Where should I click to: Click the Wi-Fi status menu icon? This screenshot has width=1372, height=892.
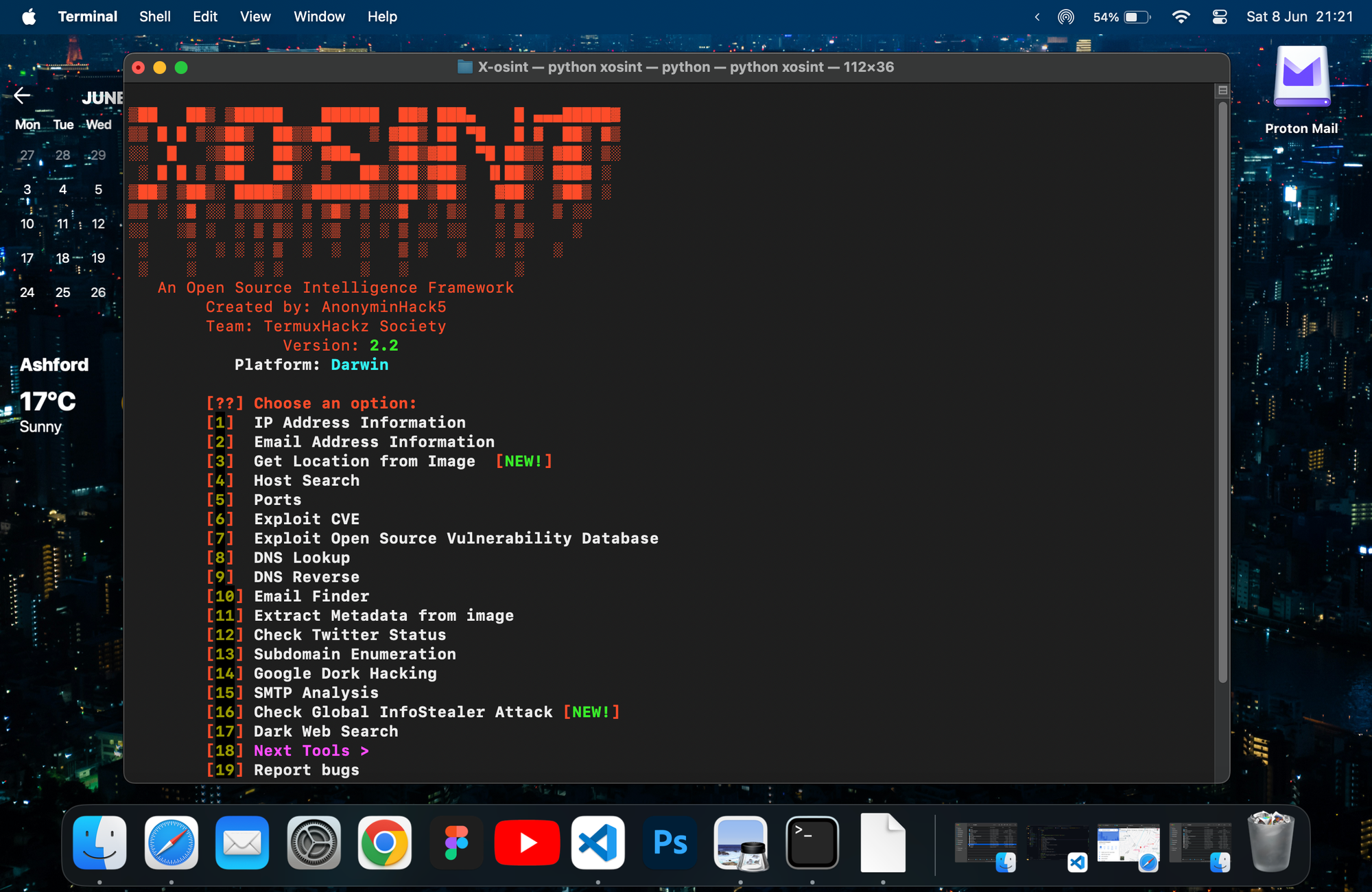[x=1181, y=17]
